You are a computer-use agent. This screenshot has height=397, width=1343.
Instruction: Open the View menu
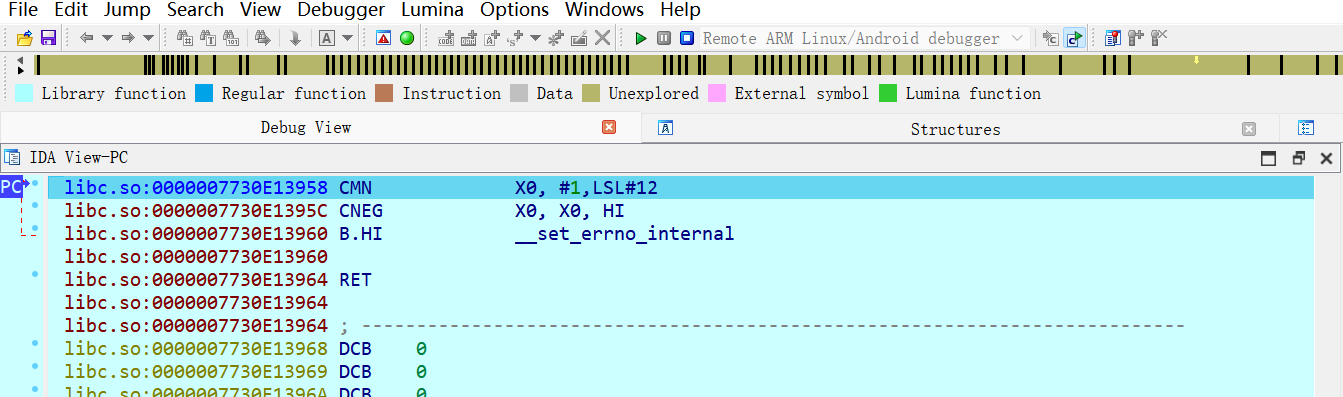point(261,10)
